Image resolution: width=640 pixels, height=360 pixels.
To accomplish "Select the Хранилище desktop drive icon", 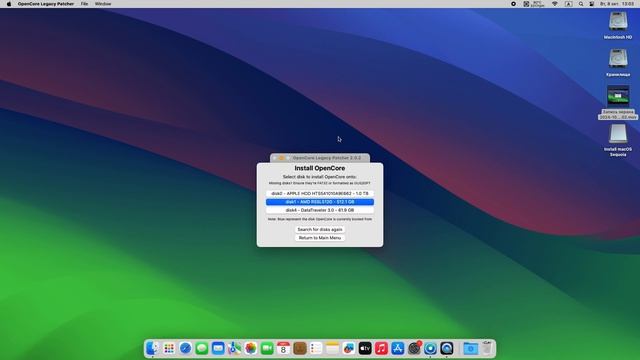I will pyautogui.click(x=618, y=58).
